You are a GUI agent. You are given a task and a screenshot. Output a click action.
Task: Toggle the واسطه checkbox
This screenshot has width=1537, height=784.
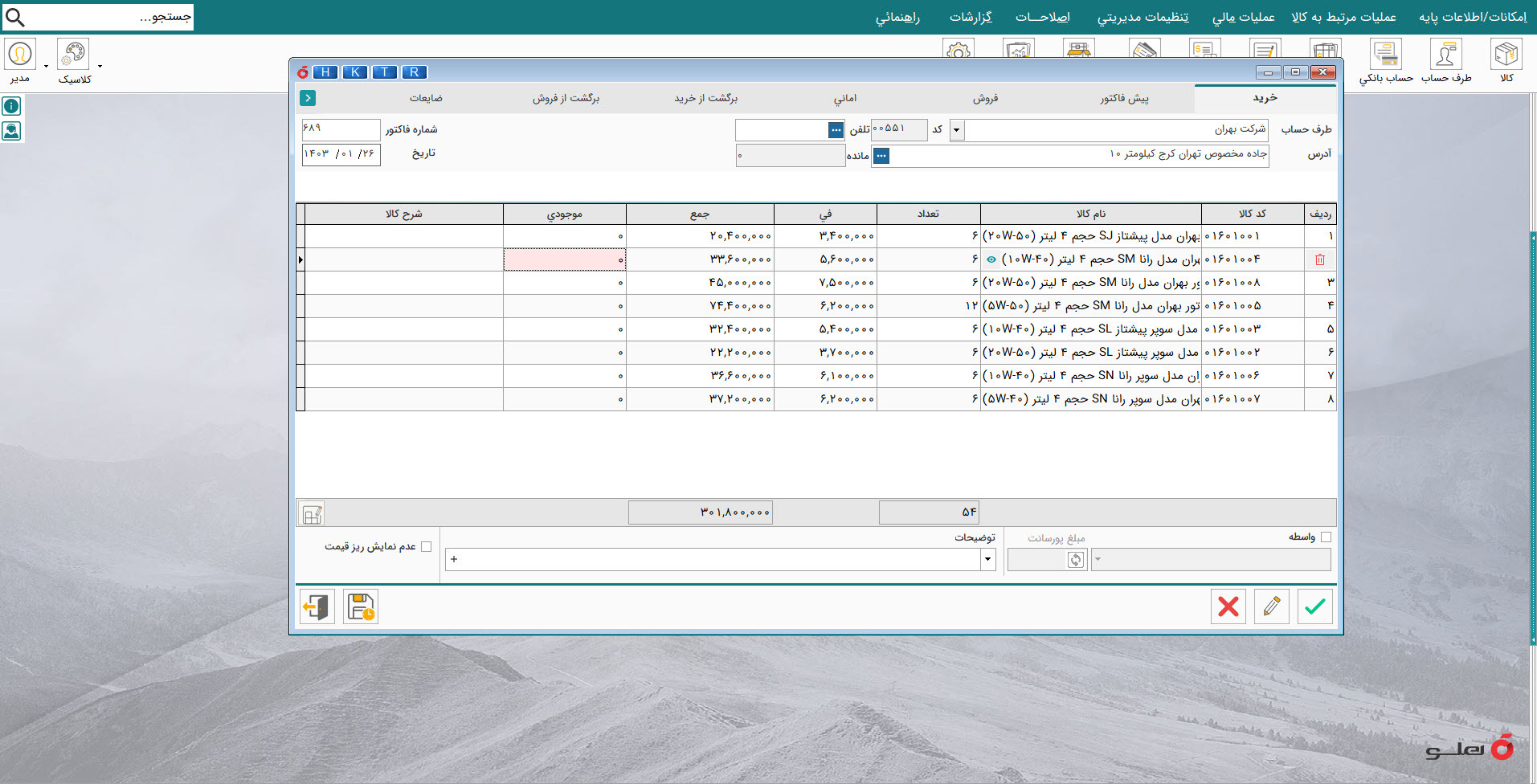1326,537
